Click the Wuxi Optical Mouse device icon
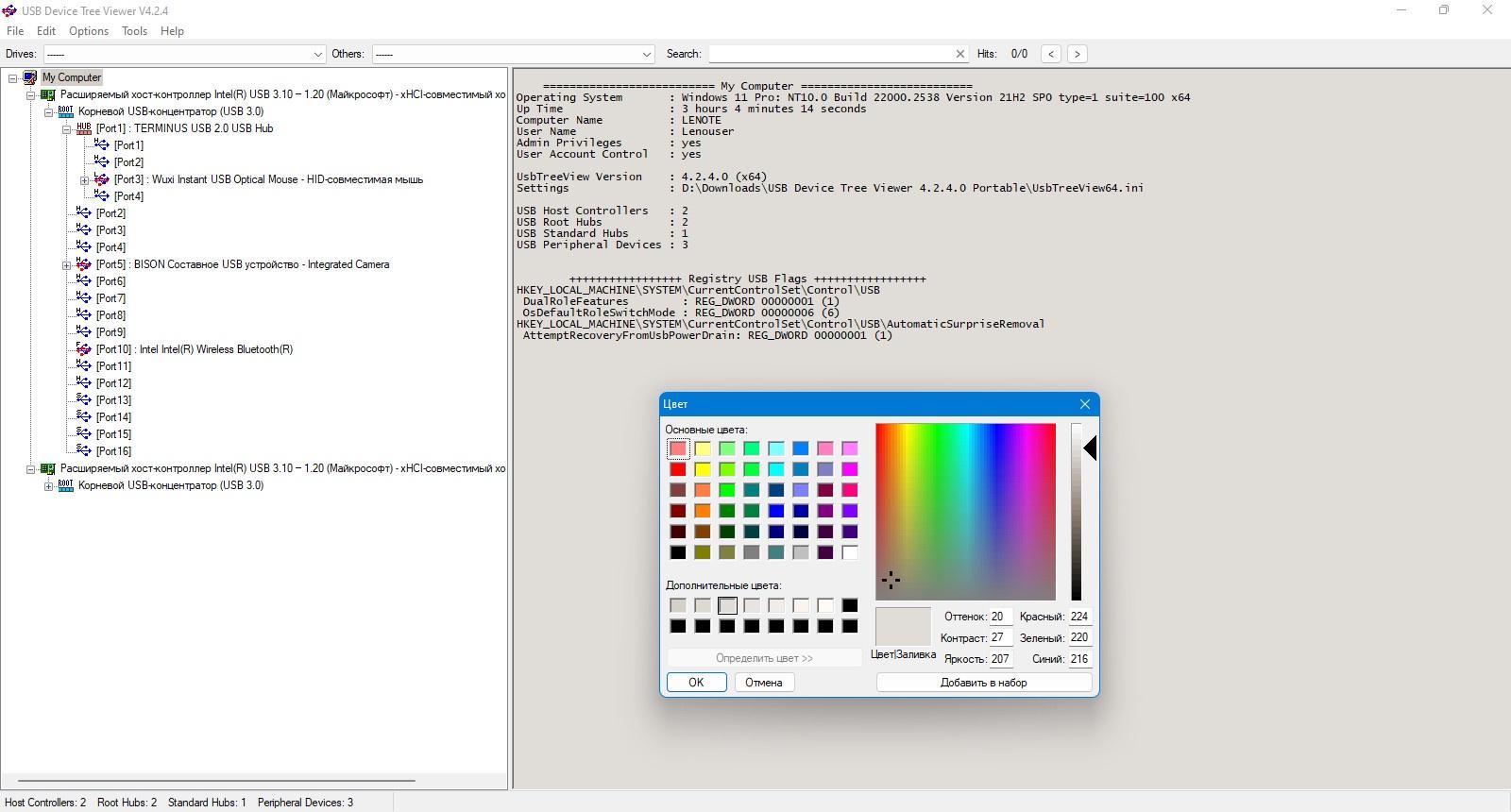 pos(102,179)
